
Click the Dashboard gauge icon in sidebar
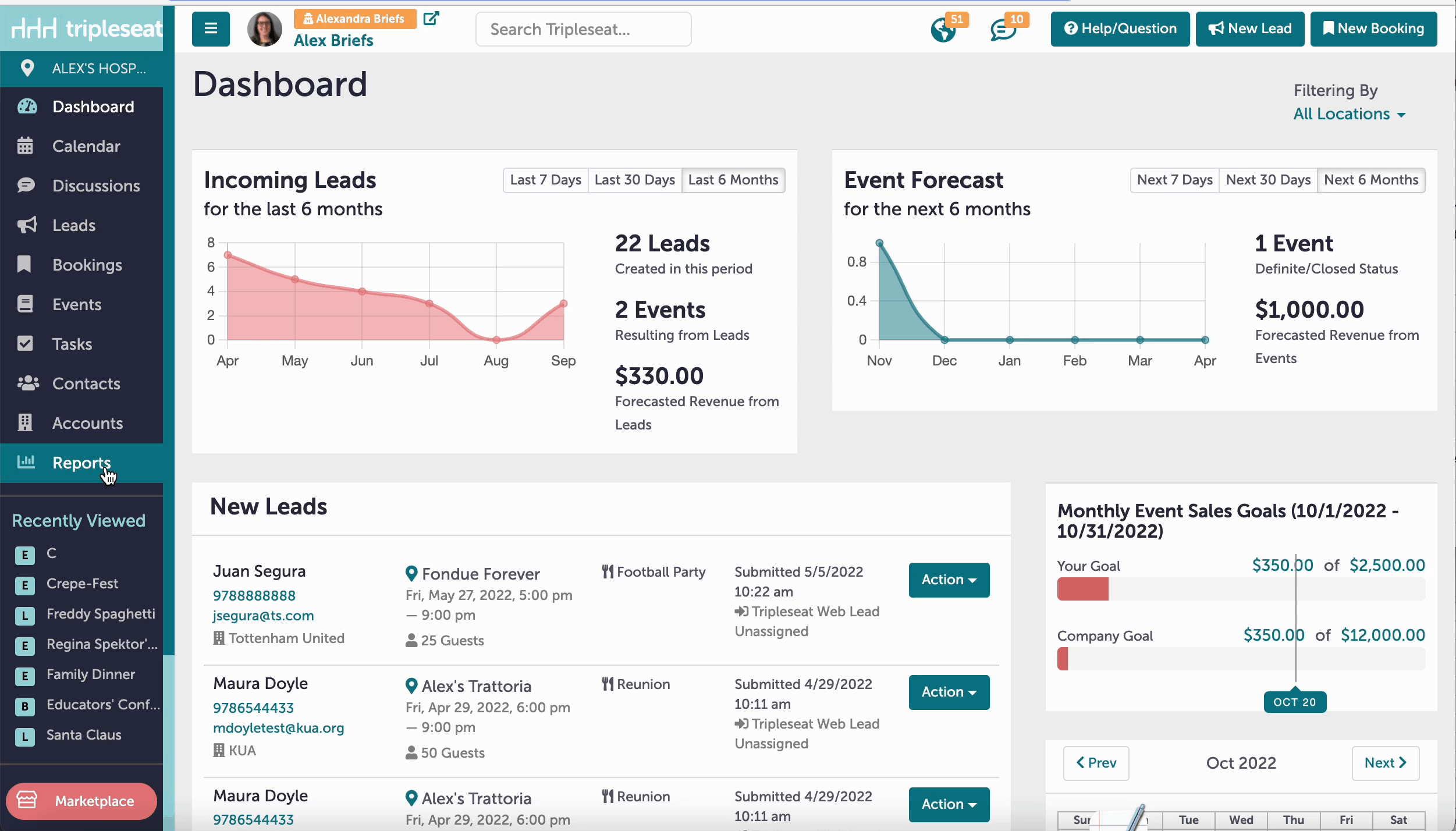pyautogui.click(x=27, y=106)
